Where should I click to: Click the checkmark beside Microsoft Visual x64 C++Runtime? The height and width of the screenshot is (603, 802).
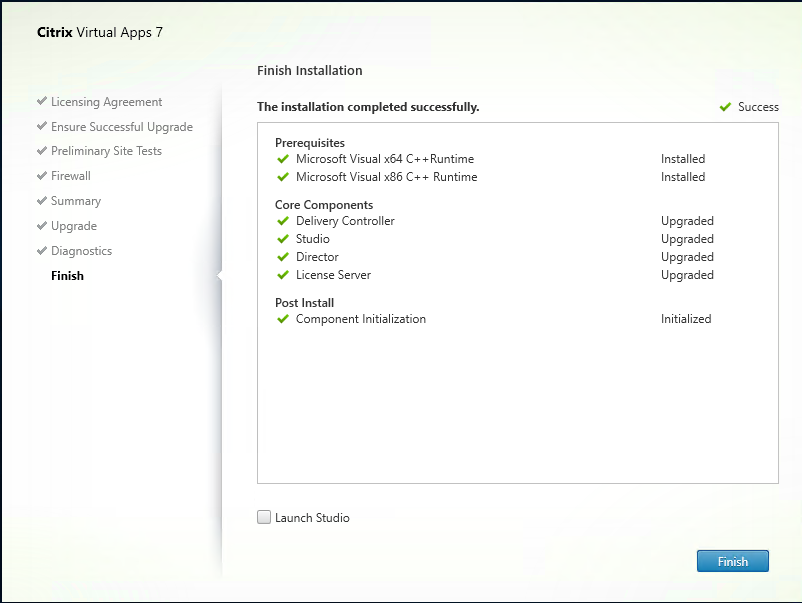283,159
